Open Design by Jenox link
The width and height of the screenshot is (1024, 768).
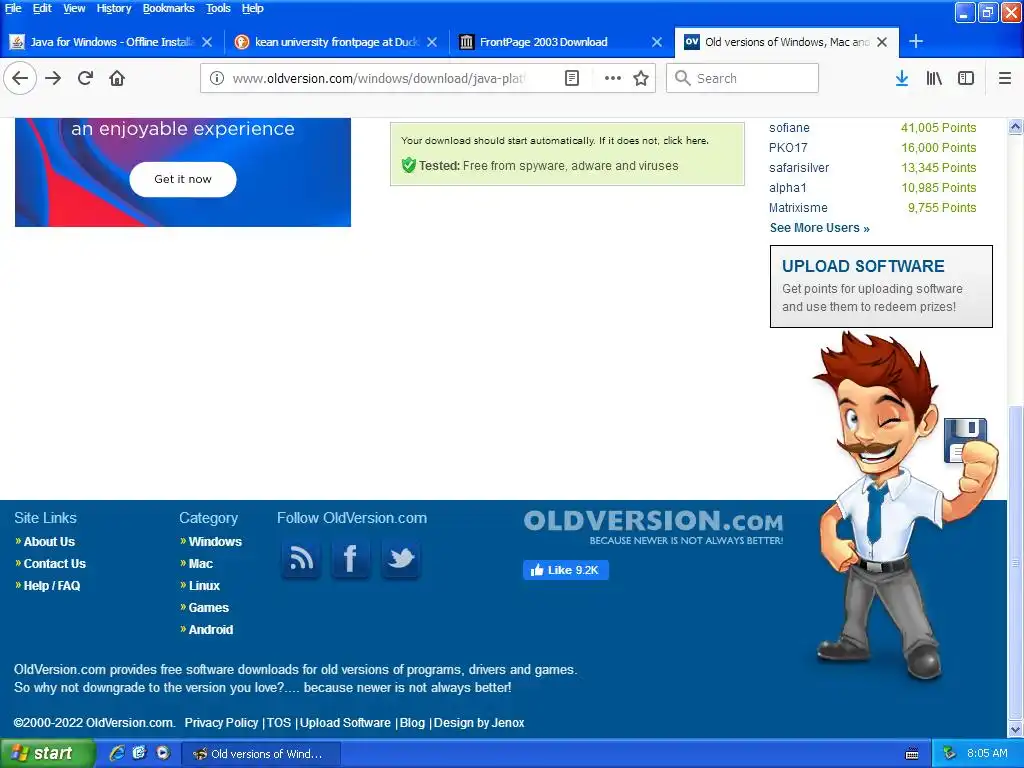[479, 723]
